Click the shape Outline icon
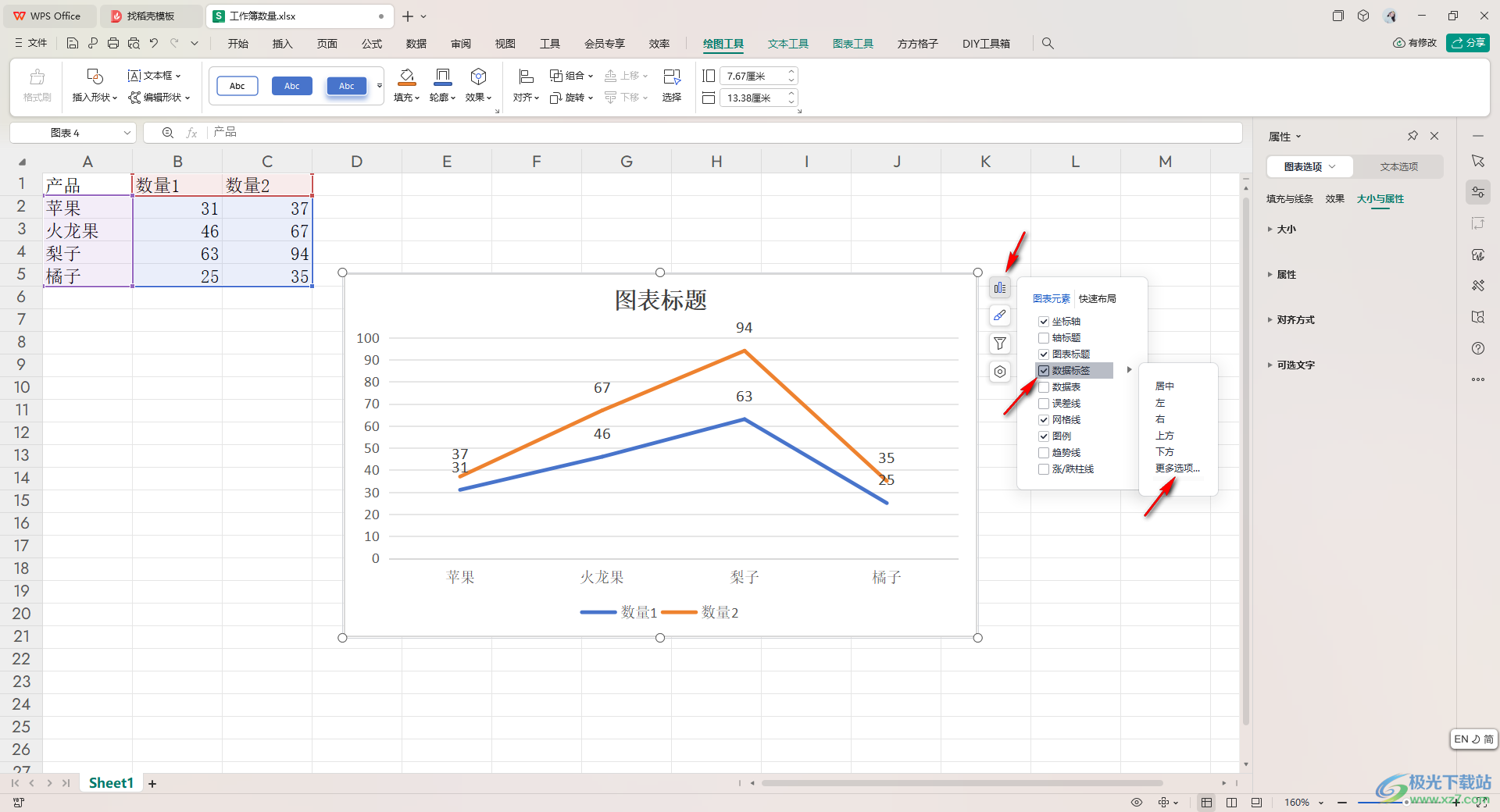The height and width of the screenshot is (812, 1500). coord(443,77)
